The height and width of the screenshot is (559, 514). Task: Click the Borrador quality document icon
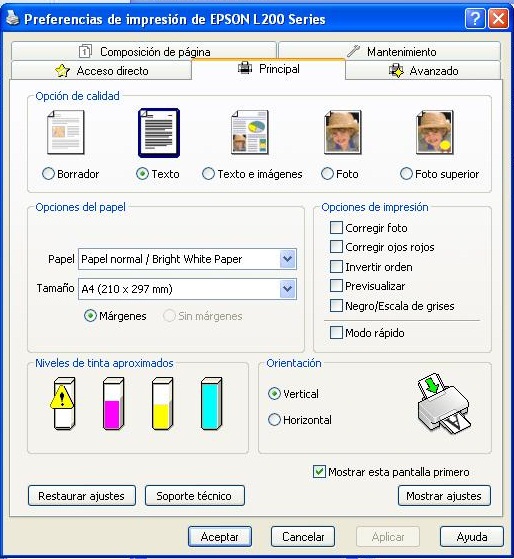click(x=66, y=132)
